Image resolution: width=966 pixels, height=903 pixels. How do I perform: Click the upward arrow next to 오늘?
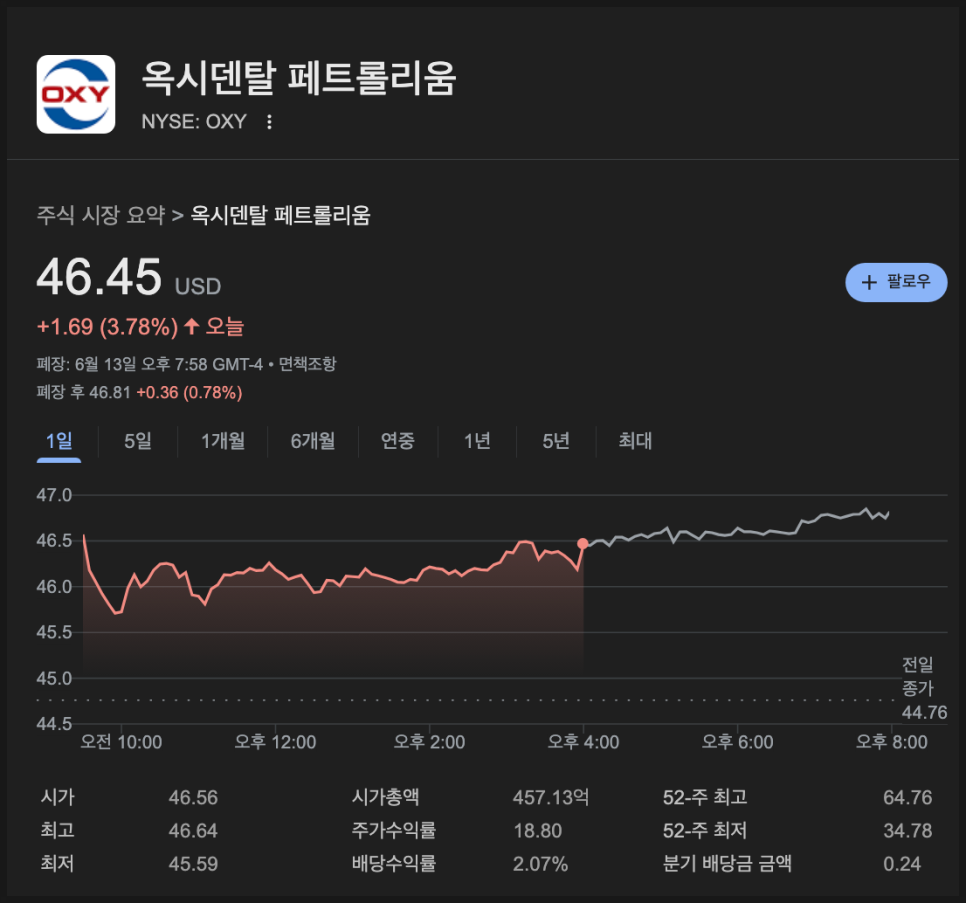pyautogui.click(x=192, y=326)
